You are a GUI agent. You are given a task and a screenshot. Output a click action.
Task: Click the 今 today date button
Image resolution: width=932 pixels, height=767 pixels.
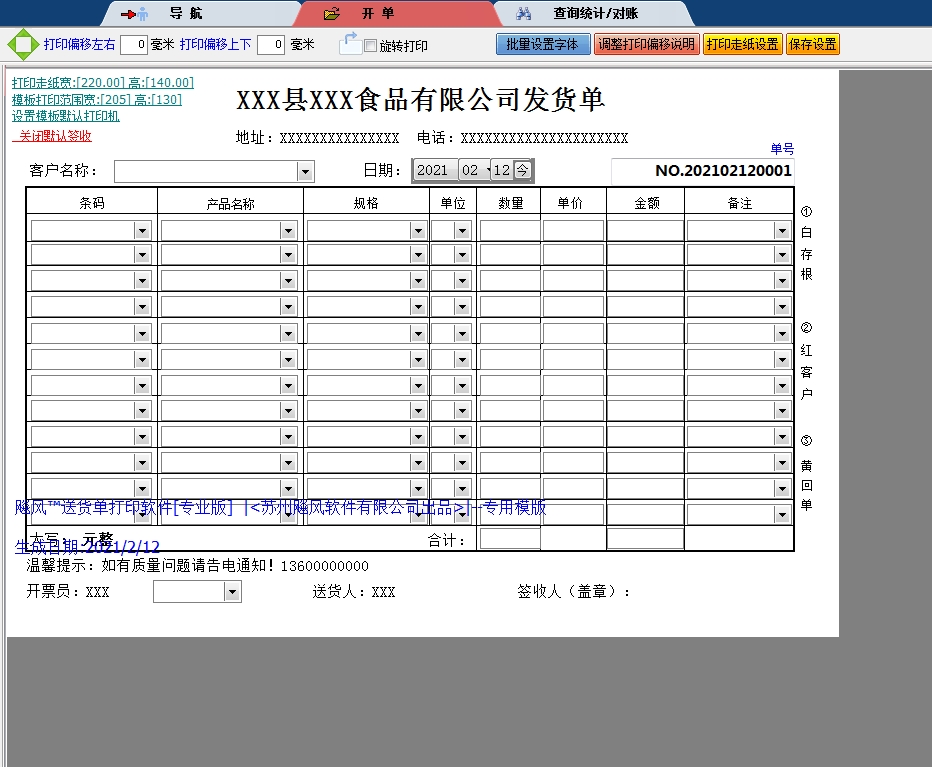[x=523, y=170]
